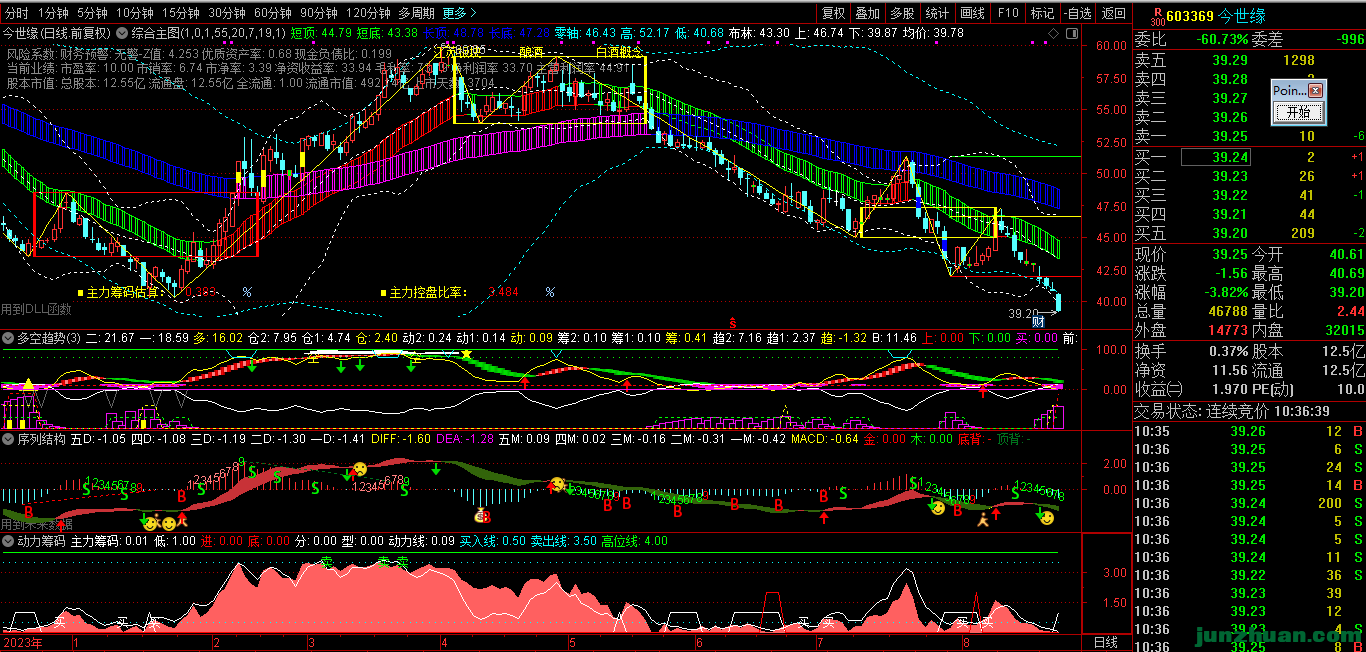Toggle the -自选 watchlist button
This screenshot has width=1366, height=652.
click(1077, 13)
